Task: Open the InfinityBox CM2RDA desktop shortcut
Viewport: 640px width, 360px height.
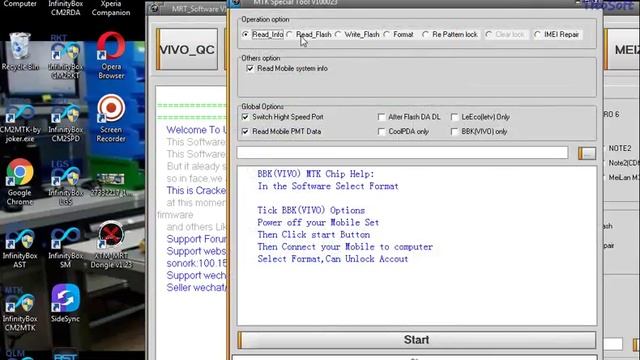Action: tap(65, 8)
